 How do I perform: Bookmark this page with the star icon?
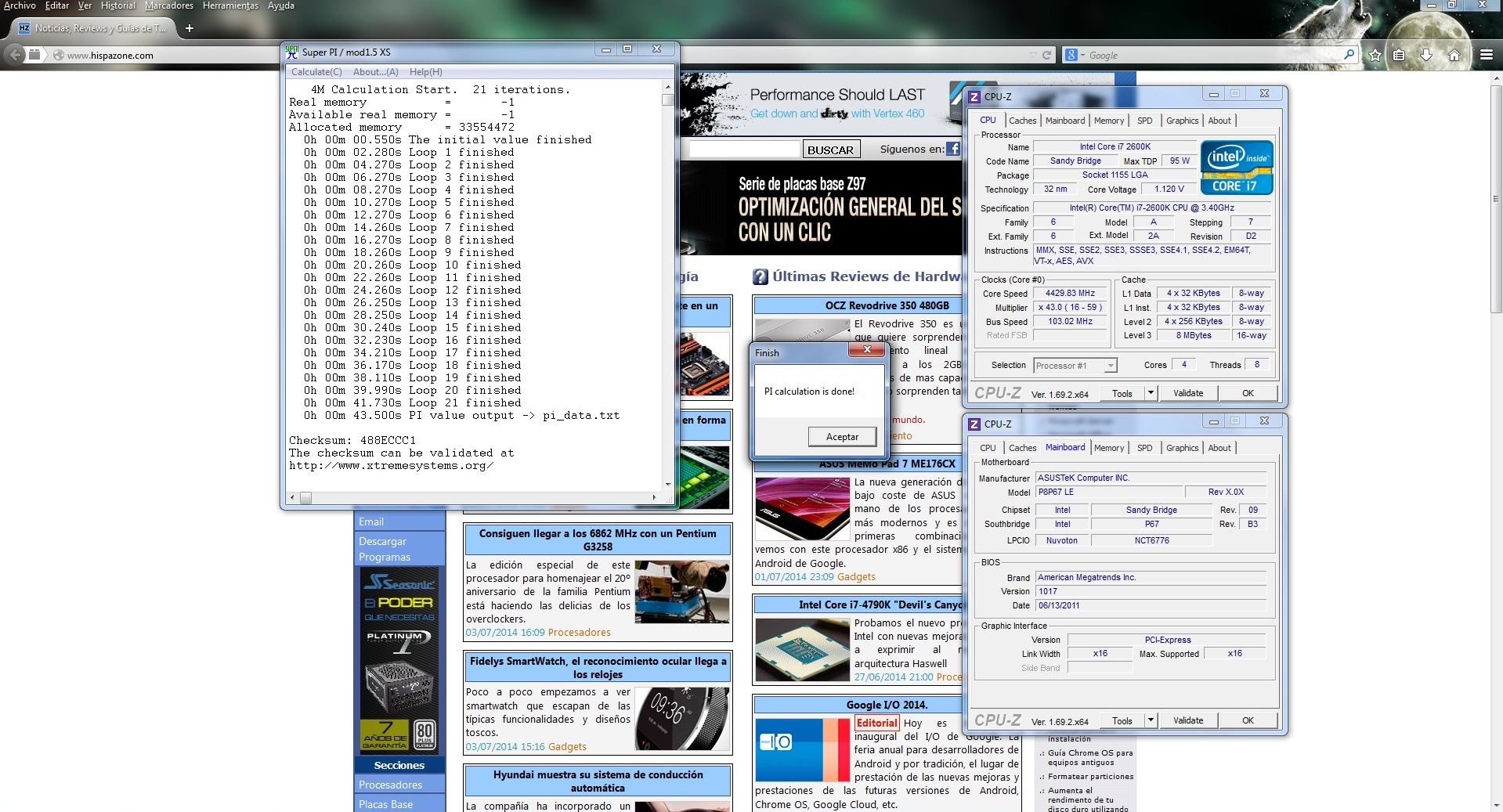tap(1375, 55)
